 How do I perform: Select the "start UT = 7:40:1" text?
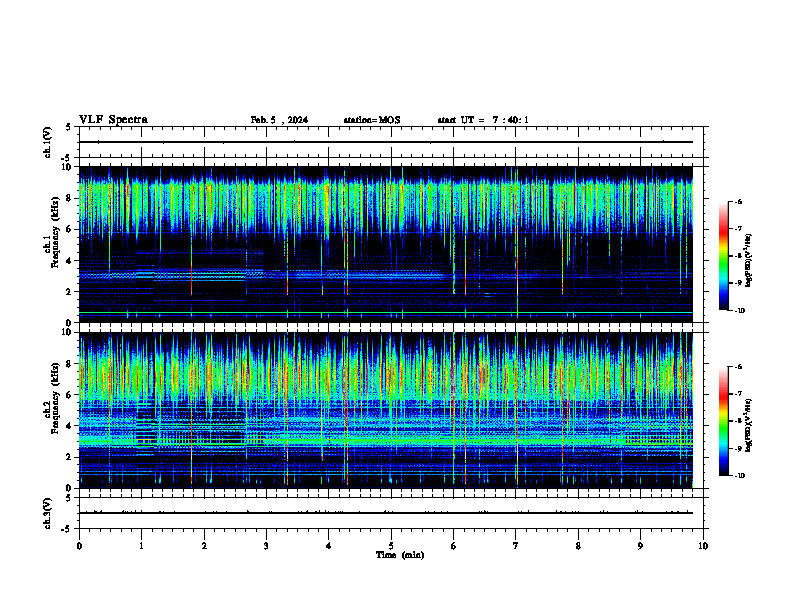tap(483, 120)
